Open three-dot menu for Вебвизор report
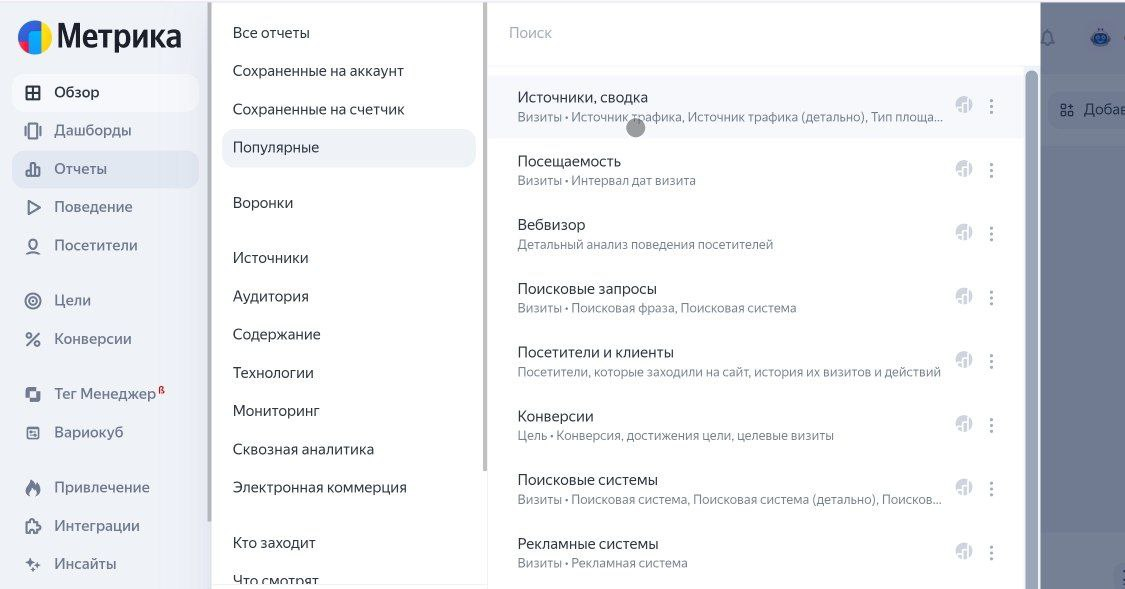The width and height of the screenshot is (1125, 589). [x=991, y=234]
